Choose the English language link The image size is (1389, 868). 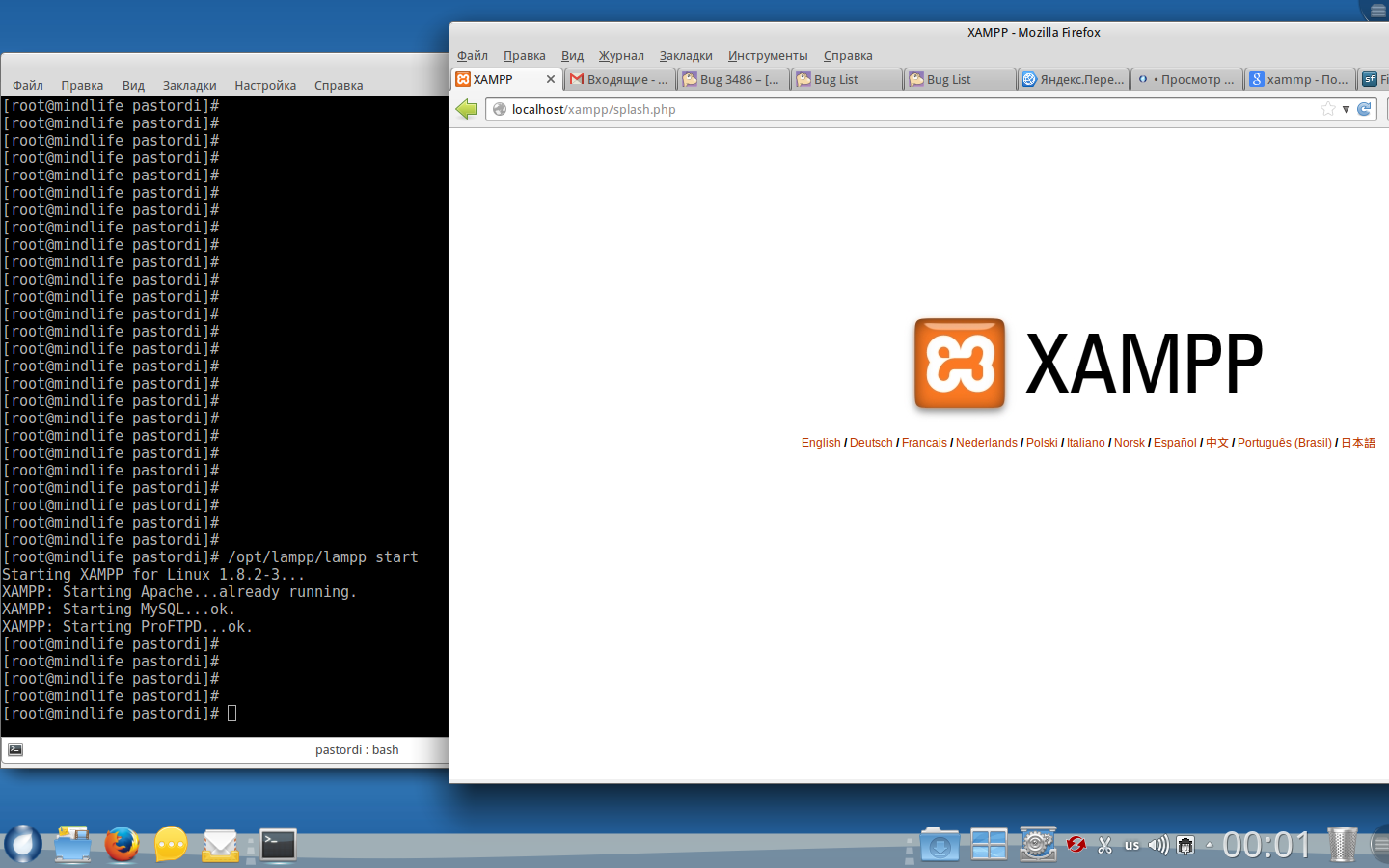tap(821, 443)
